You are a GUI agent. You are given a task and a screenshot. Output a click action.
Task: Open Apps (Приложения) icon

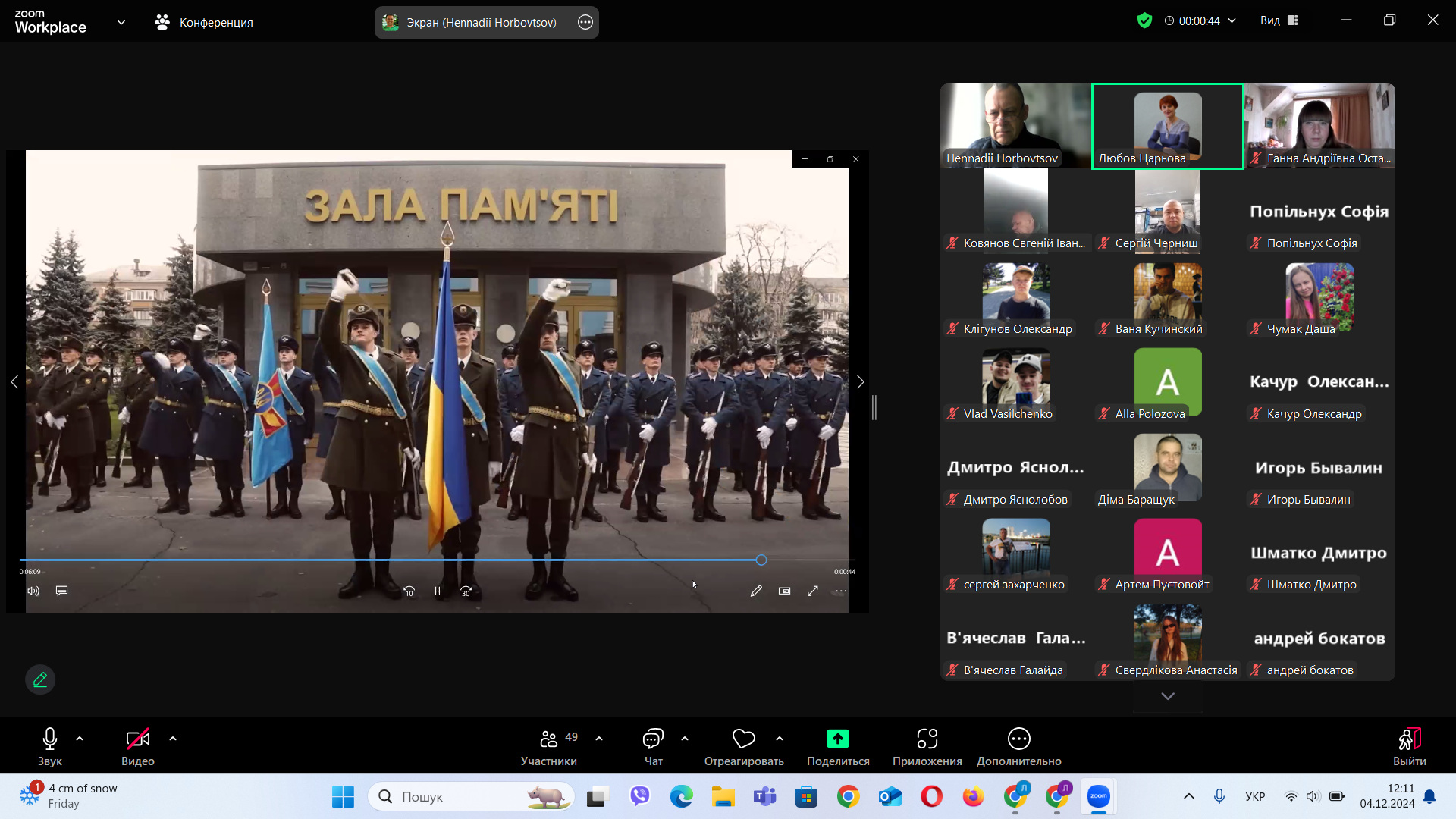point(927,739)
